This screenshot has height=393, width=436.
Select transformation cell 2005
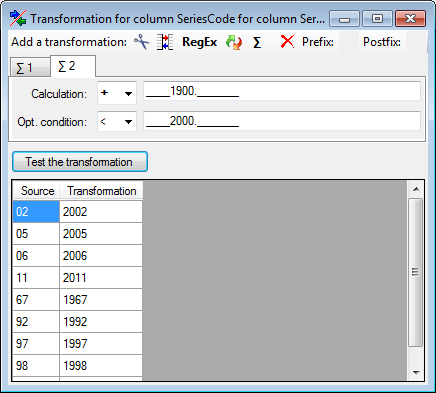coord(101,234)
